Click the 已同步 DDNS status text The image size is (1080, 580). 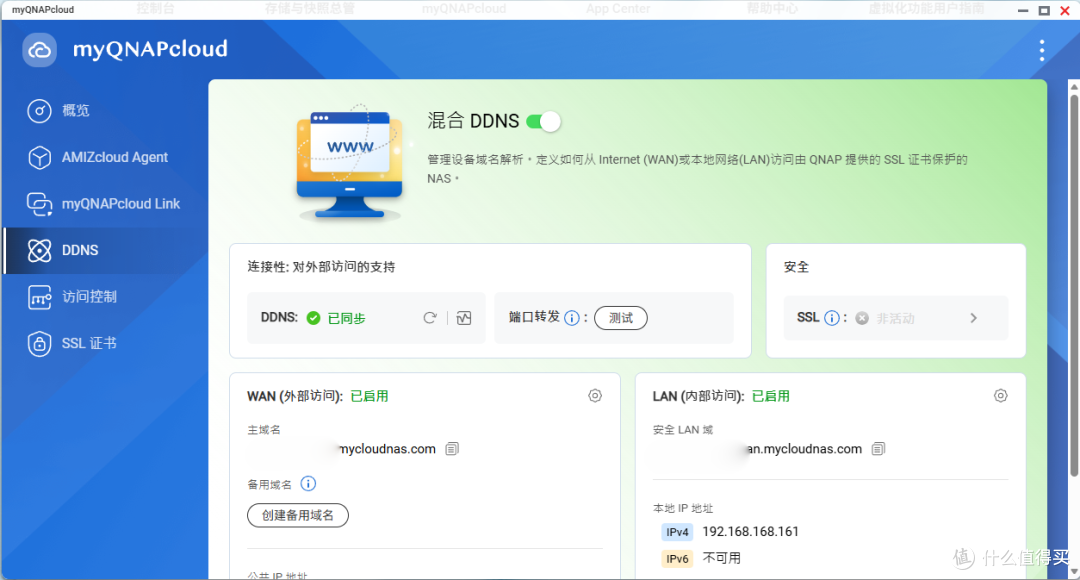(x=346, y=318)
